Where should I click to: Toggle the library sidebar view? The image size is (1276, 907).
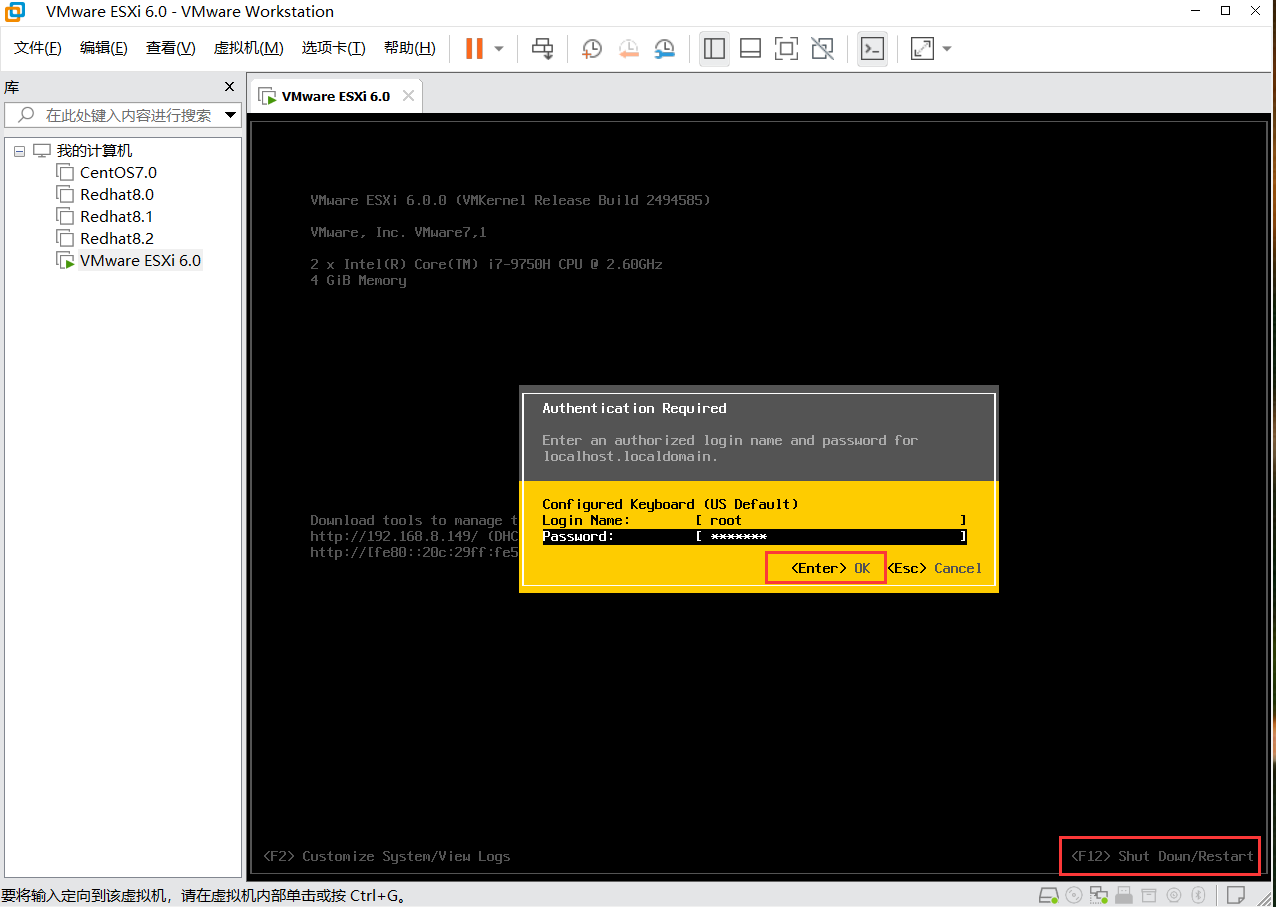click(x=714, y=48)
